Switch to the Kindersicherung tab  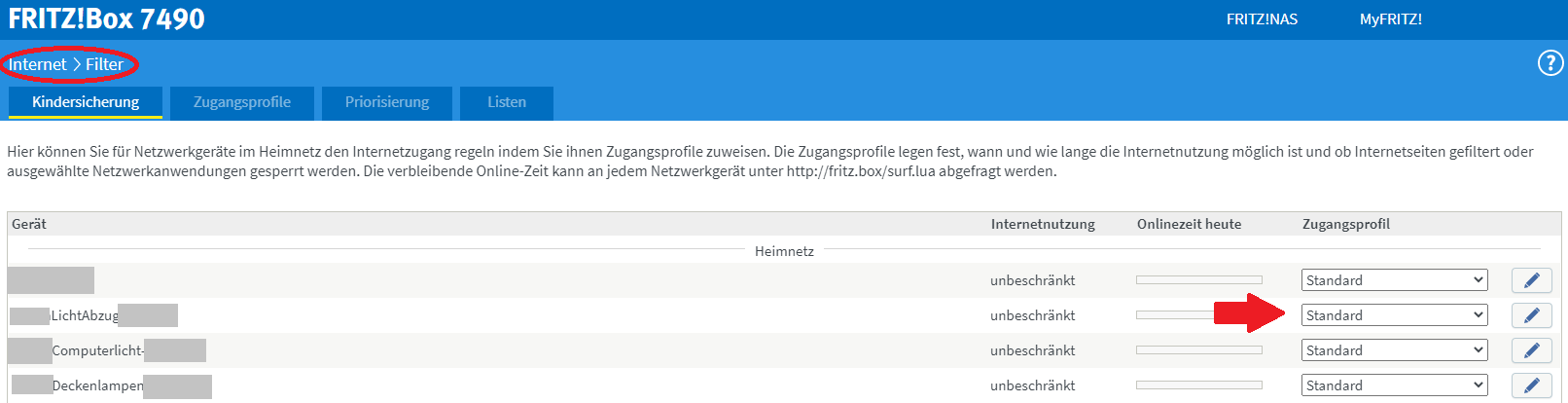[x=86, y=102]
